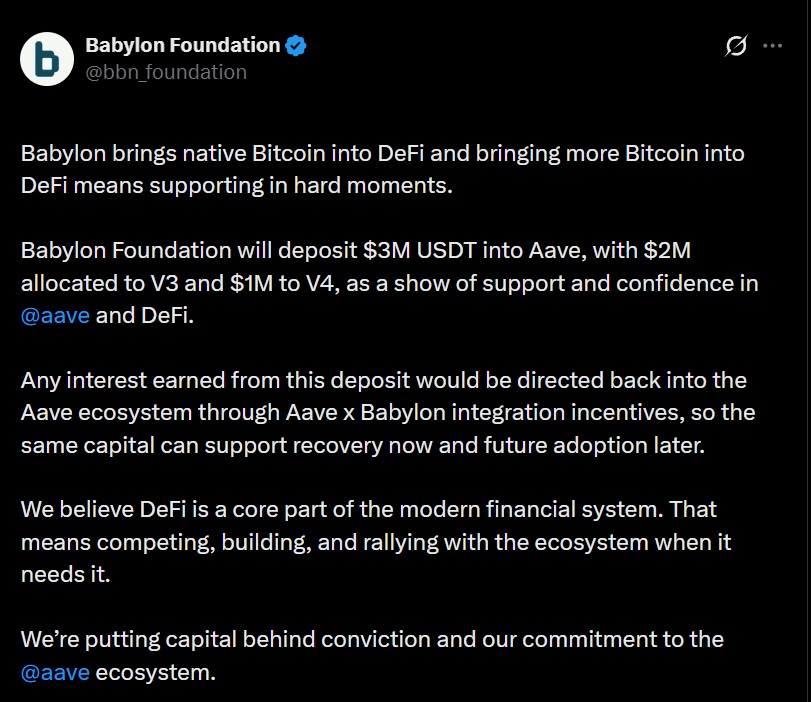
Task: Follow the @aave mention before 'ecosystem.'
Action: (x=55, y=671)
